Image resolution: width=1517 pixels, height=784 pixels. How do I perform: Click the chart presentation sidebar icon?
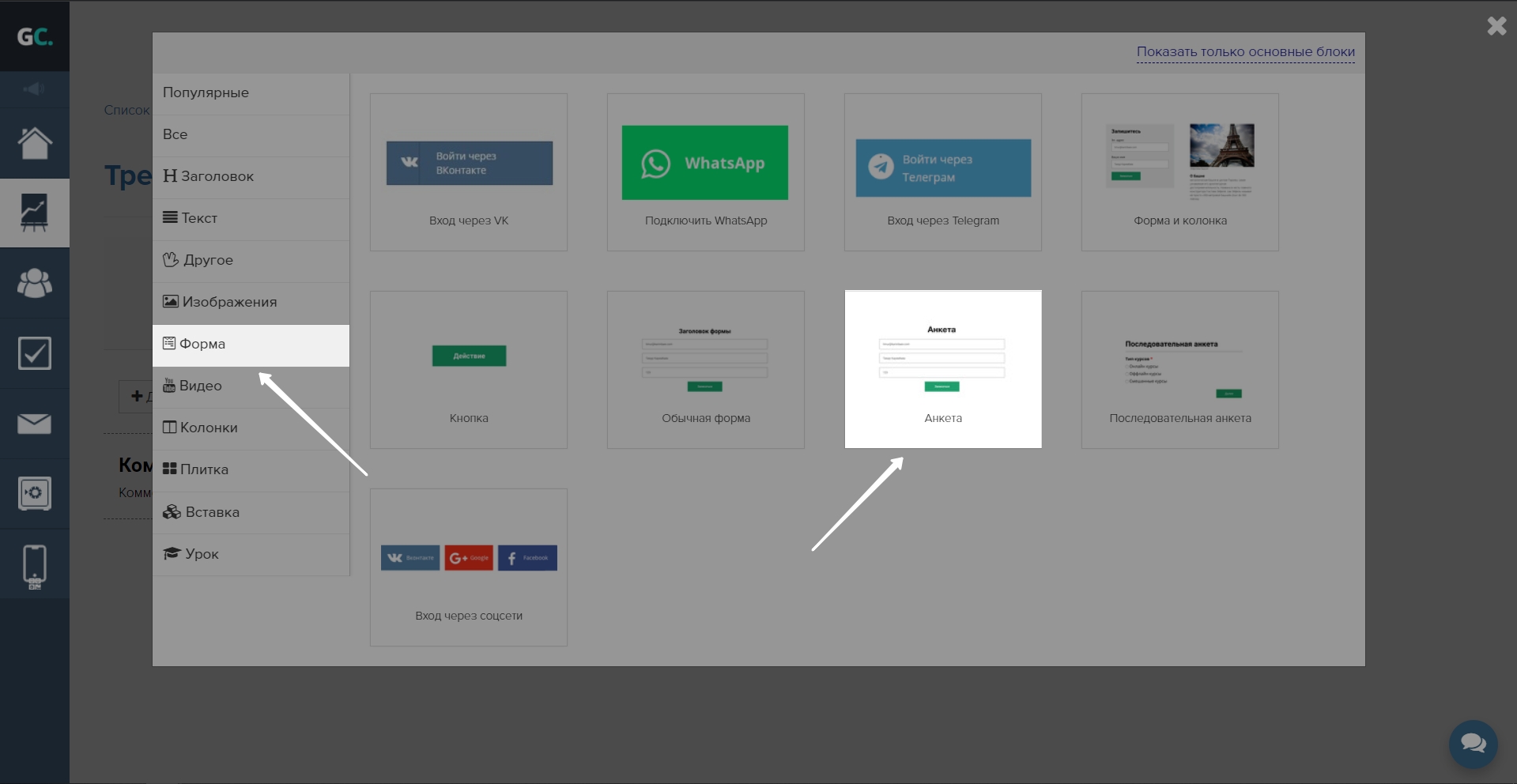(x=35, y=213)
